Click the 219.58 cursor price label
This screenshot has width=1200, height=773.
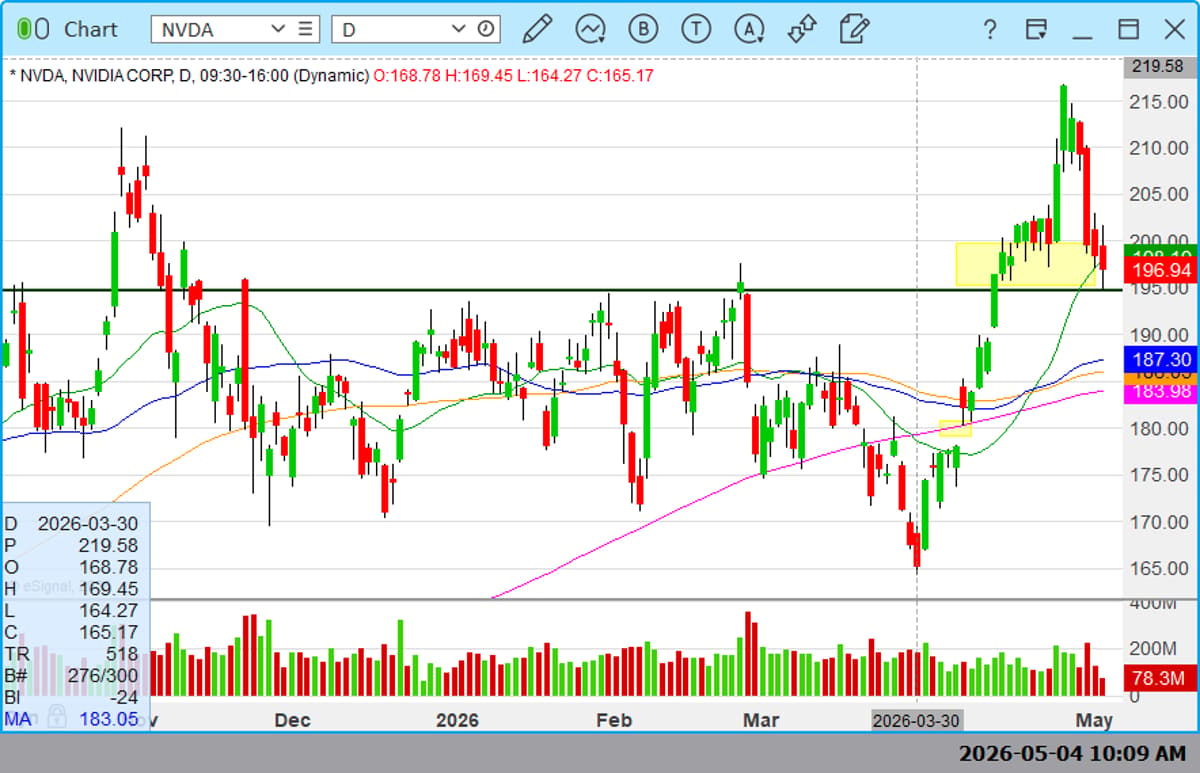(x=1158, y=67)
